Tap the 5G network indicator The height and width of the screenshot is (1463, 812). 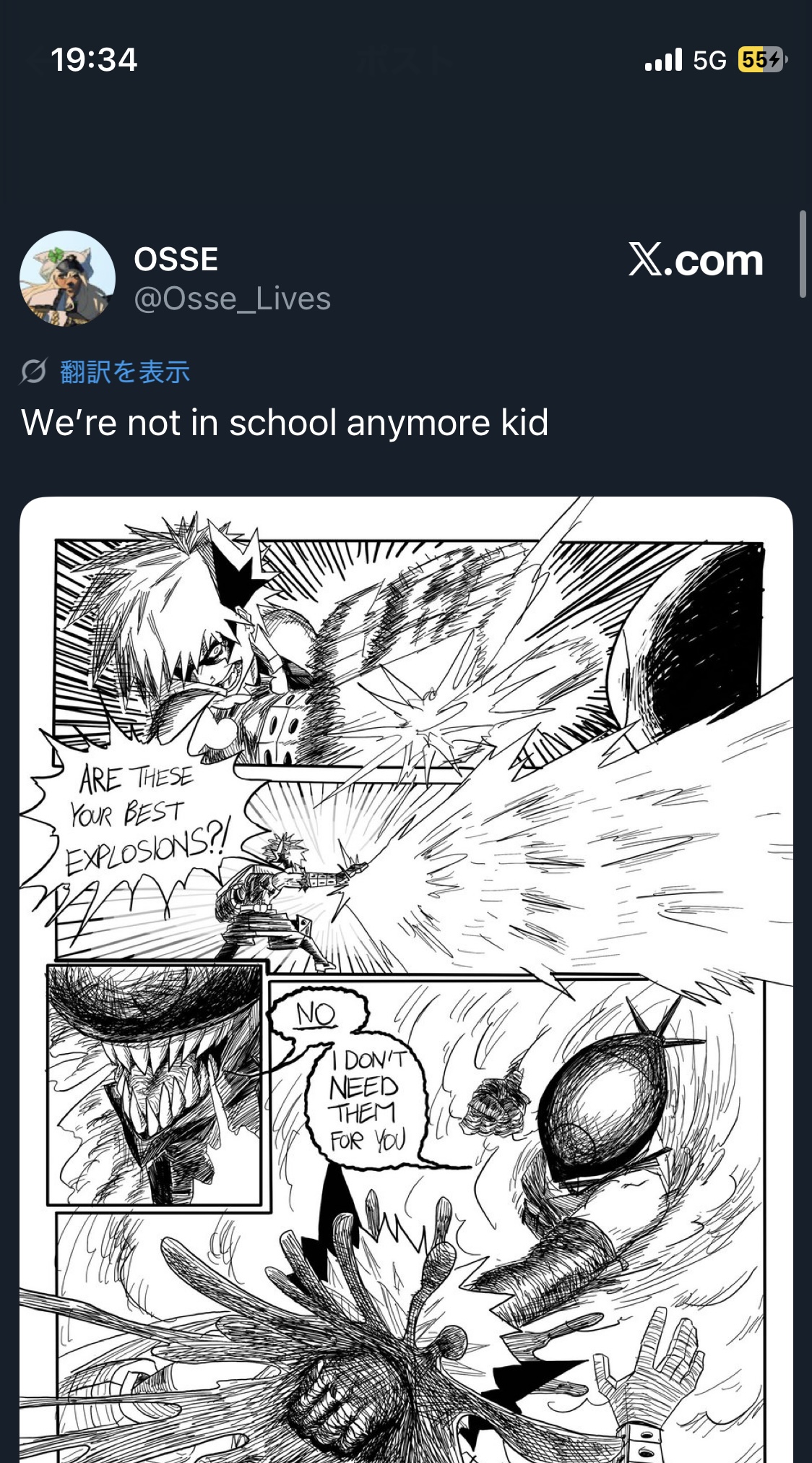[x=709, y=60]
